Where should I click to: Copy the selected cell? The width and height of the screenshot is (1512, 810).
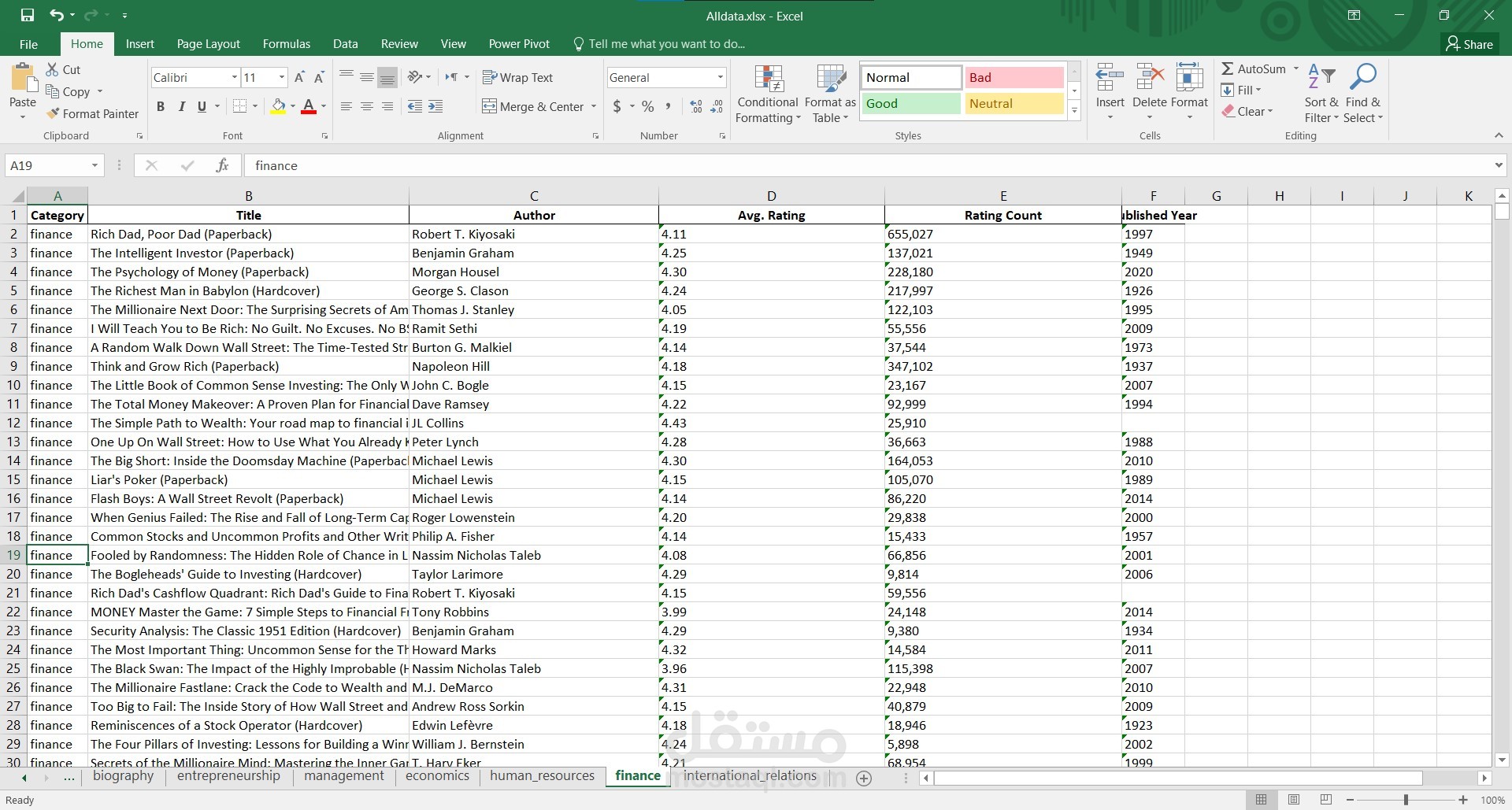[x=69, y=91]
